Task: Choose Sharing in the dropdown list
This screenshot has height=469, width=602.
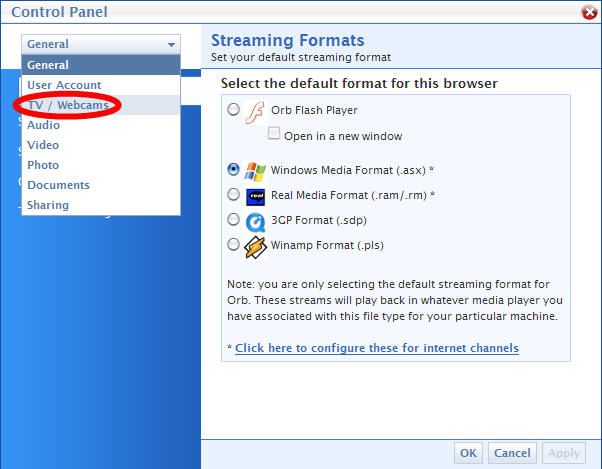Action: click(x=101, y=205)
